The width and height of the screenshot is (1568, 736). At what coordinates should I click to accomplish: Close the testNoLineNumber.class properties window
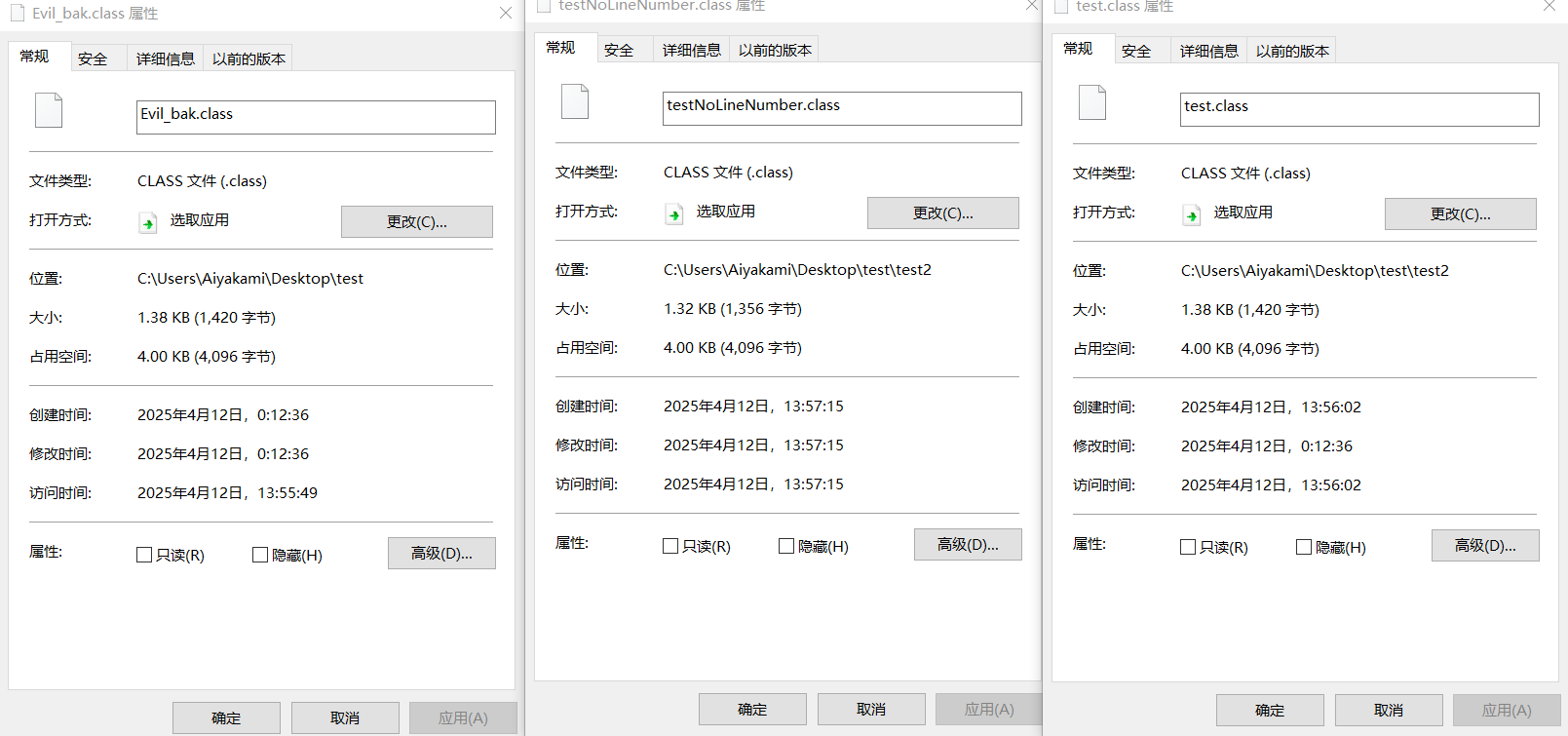tap(1031, 5)
